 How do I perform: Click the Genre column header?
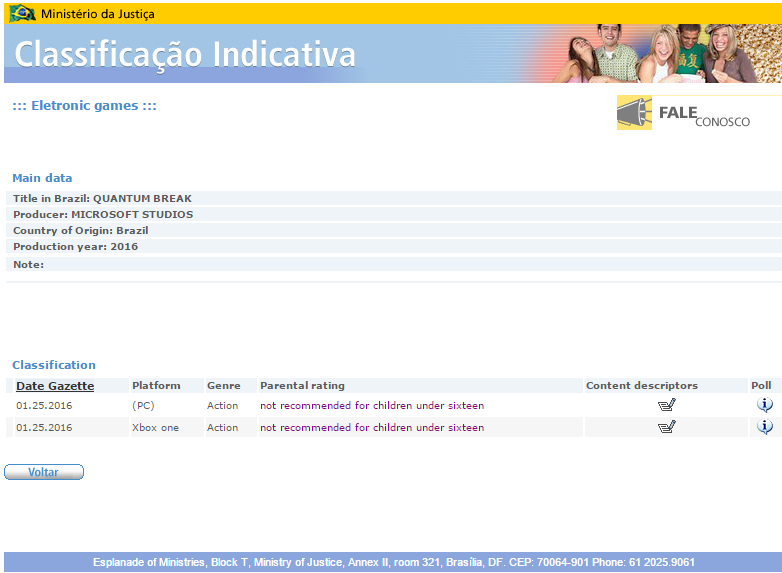(223, 385)
